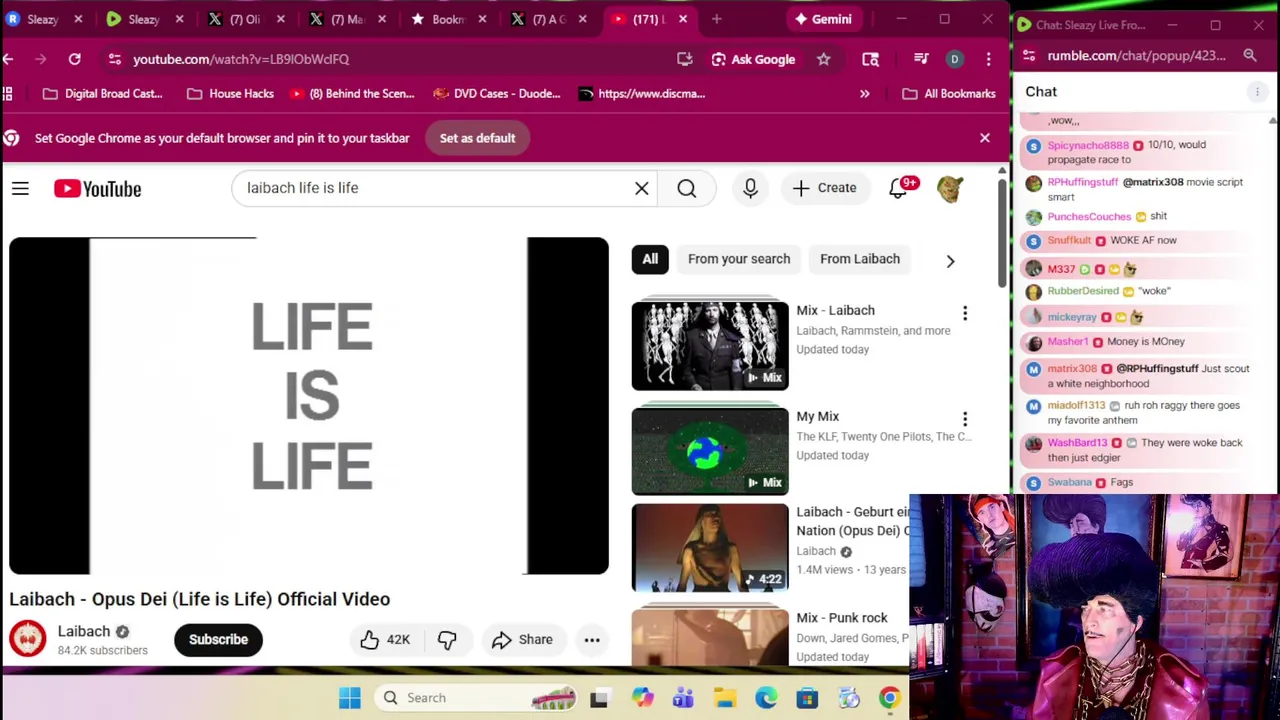Viewport: 1280px width, 720px height.
Task: Click the Windows taskbar search box
Action: tap(478, 698)
